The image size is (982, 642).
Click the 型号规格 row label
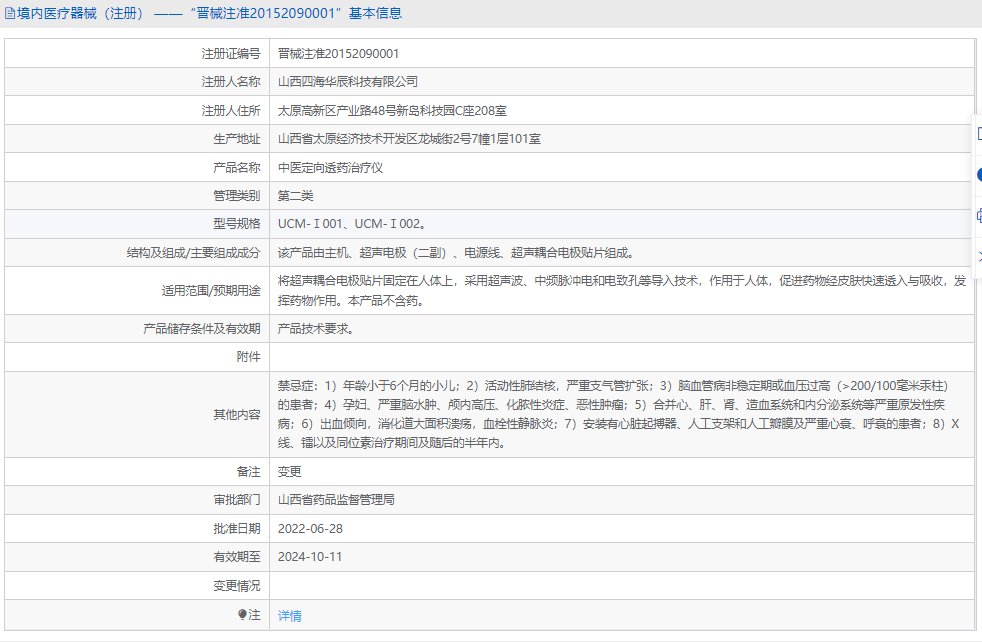[236, 224]
